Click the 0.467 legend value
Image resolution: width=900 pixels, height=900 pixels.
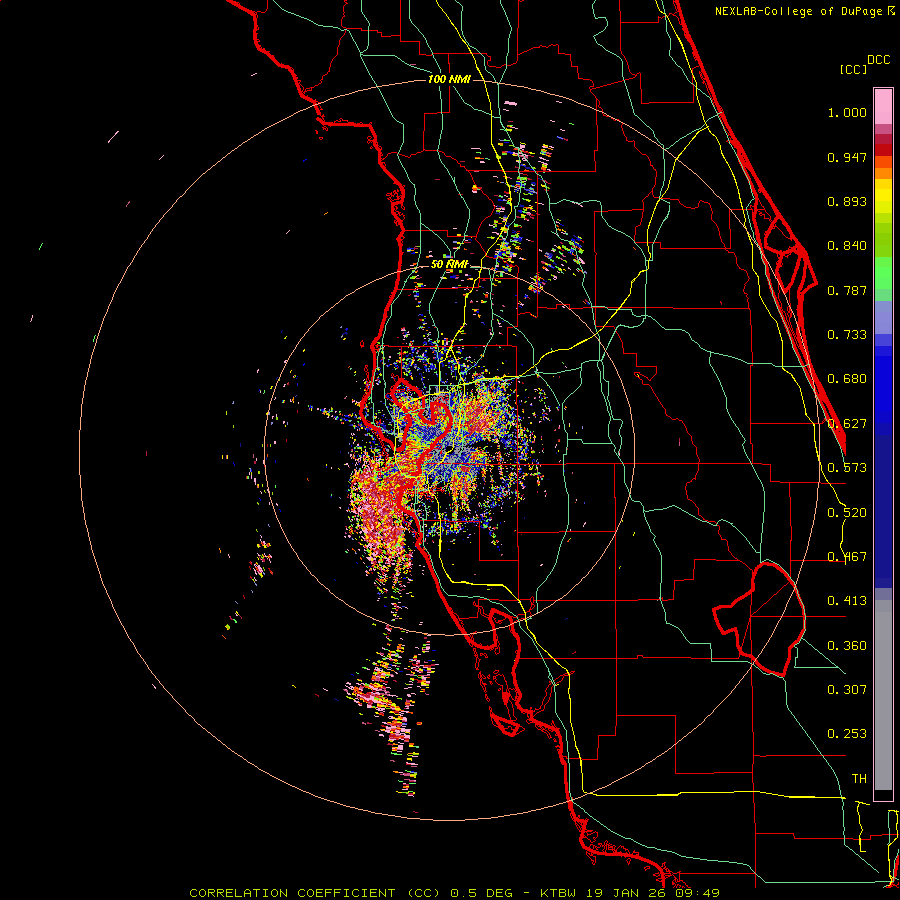tap(847, 557)
